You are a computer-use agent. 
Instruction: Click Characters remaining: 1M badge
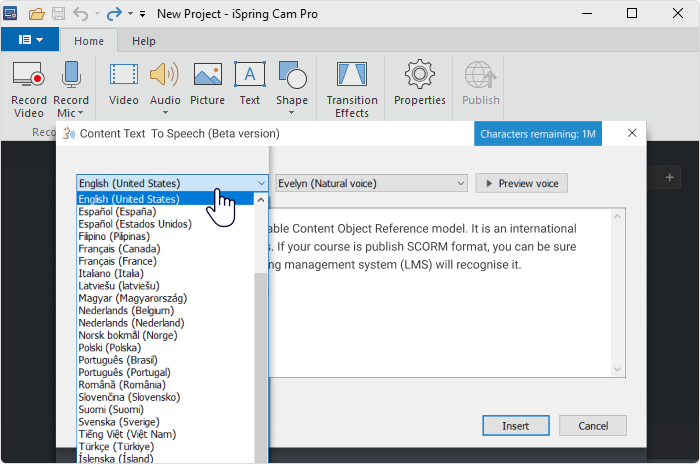(538, 134)
